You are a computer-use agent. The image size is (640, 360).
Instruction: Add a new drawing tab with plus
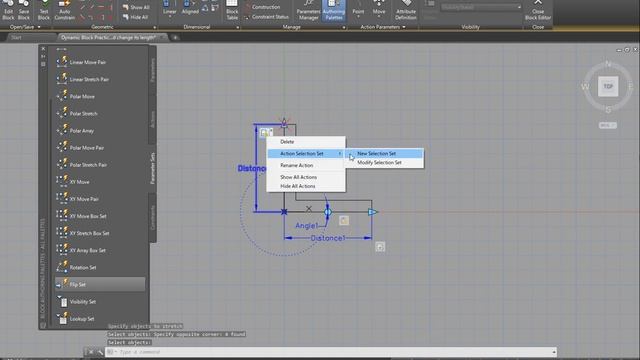click(175, 38)
